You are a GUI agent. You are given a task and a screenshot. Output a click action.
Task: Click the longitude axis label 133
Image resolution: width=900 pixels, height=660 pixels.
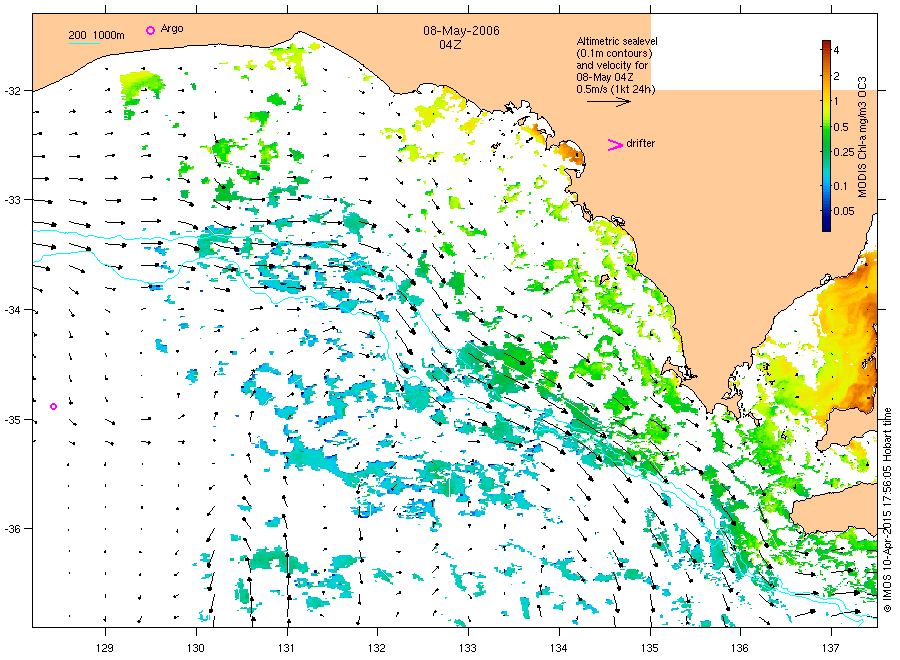[468, 648]
